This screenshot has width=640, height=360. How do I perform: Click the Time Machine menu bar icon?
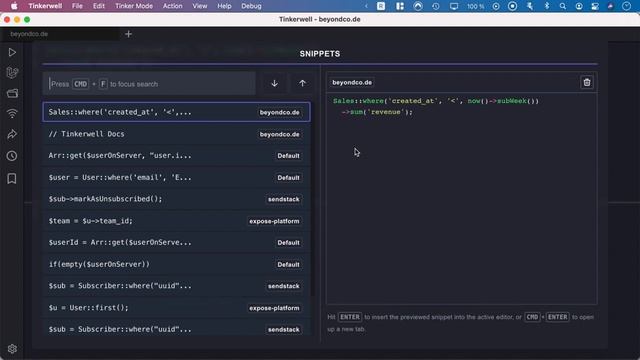[x=436, y=6]
